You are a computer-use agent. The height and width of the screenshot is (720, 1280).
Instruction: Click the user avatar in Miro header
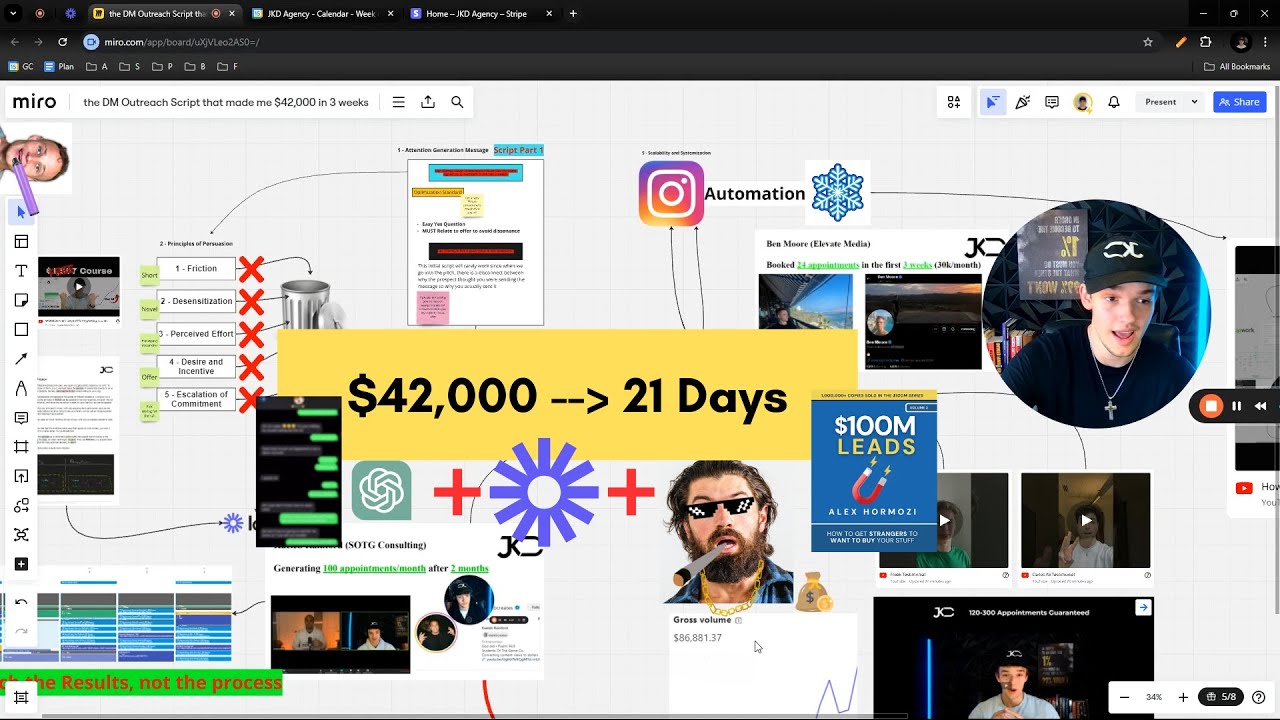click(x=1082, y=102)
